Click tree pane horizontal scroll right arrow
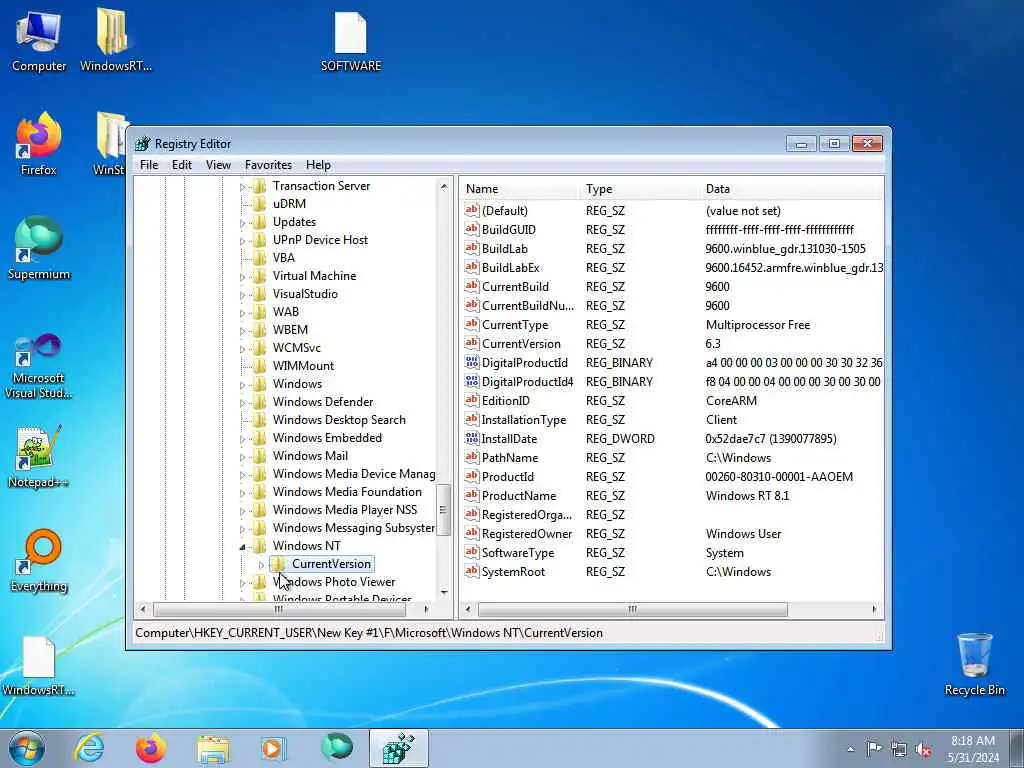Screen dimensions: 1024x768 pyautogui.click(x=426, y=609)
